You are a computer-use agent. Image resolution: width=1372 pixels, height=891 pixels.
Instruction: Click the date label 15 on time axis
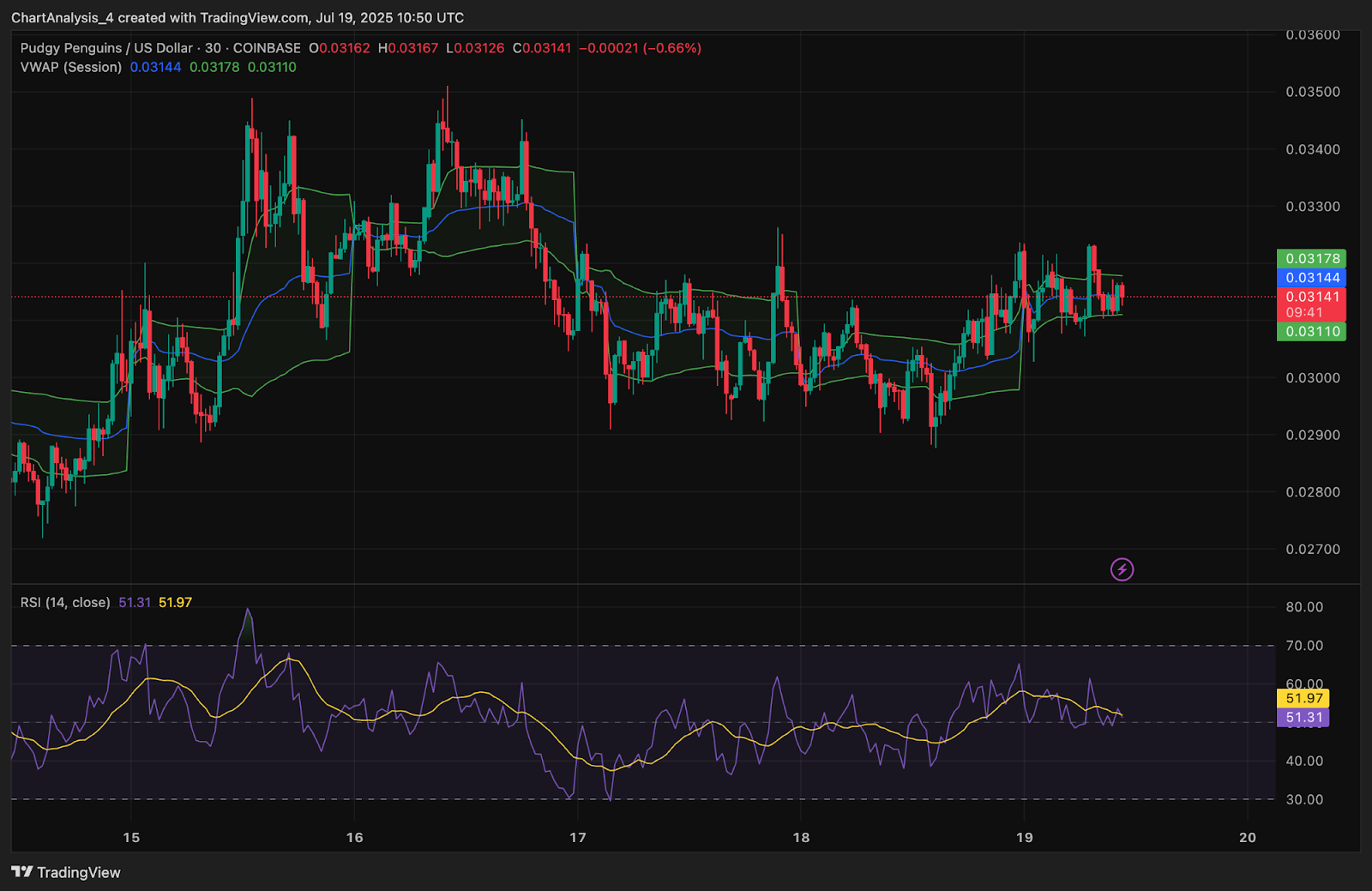[131, 837]
